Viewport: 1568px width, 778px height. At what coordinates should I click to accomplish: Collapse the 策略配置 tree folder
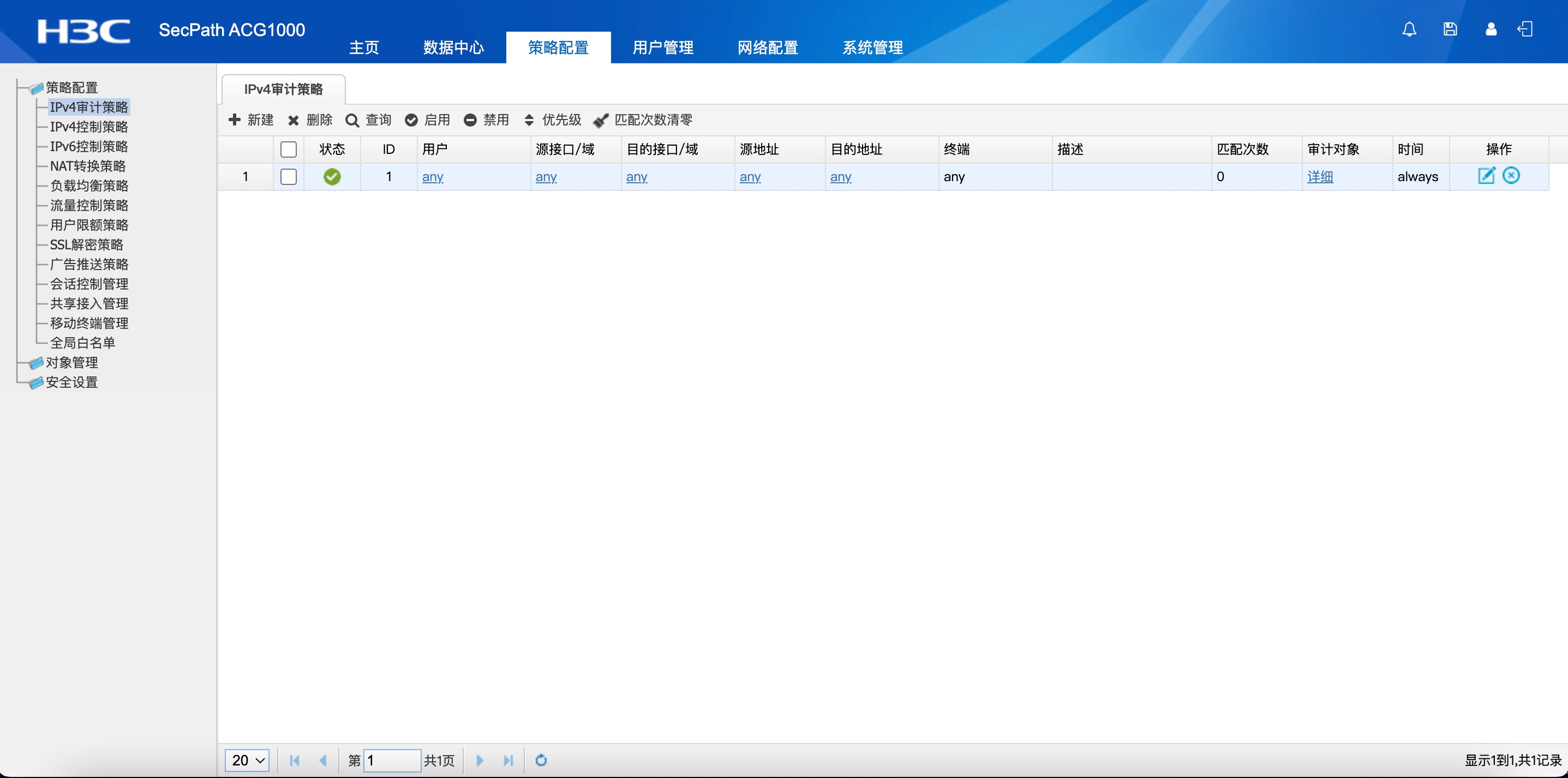click(x=71, y=87)
